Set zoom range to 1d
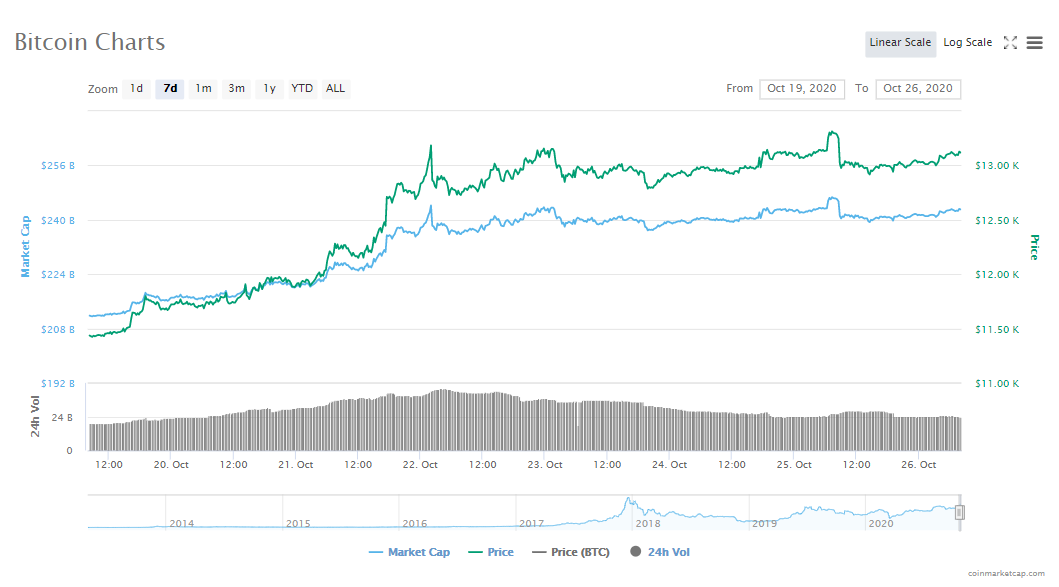The height and width of the screenshot is (587, 1059). tap(136, 88)
